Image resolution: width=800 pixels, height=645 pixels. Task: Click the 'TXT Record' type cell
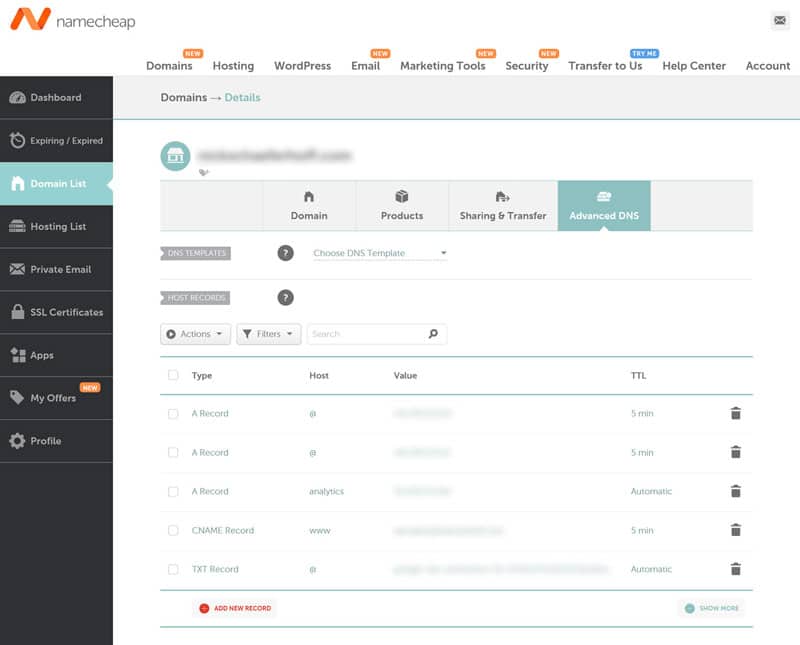tap(215, 569)
